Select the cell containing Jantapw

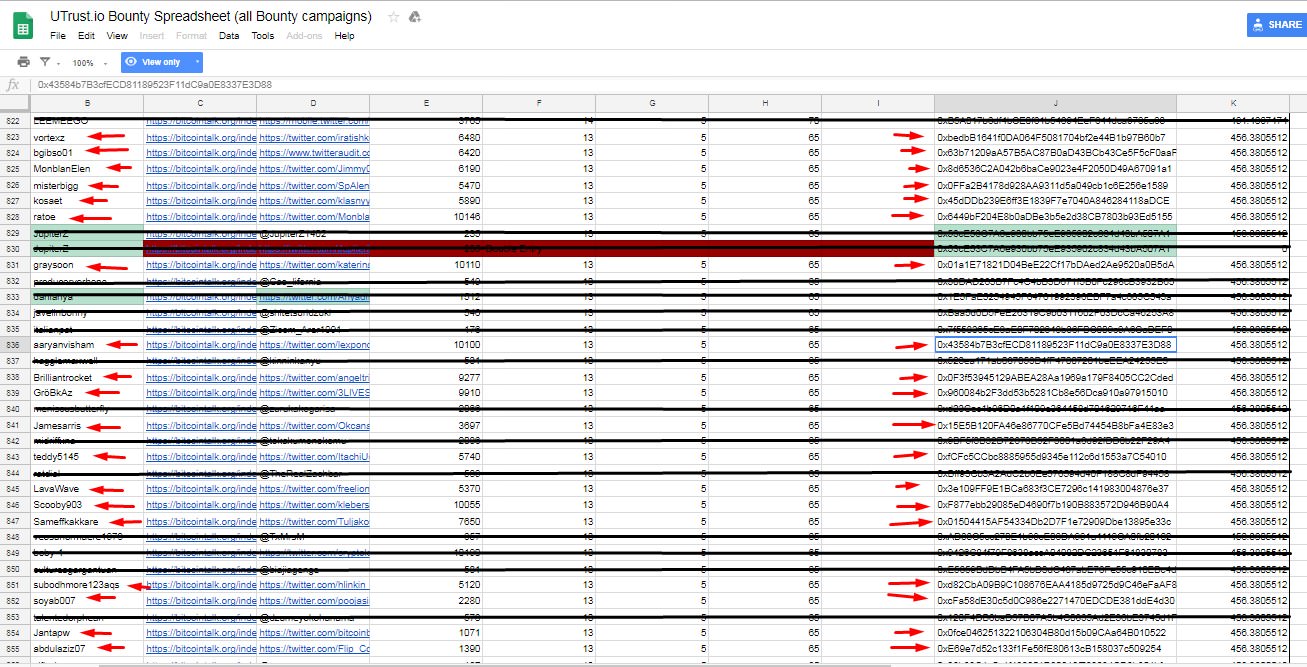tap(87, 632)
